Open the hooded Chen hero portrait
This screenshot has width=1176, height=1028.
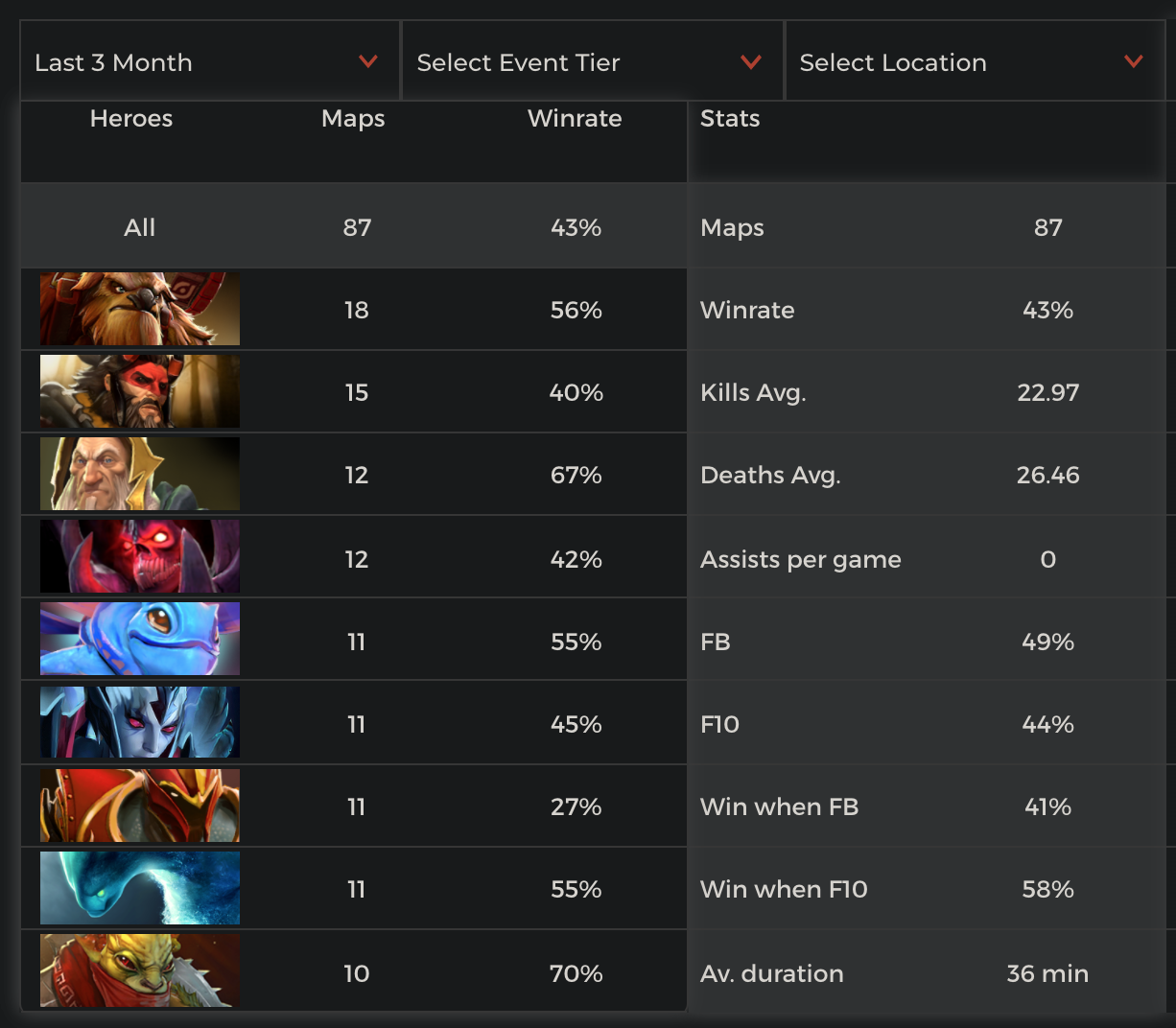140,474
